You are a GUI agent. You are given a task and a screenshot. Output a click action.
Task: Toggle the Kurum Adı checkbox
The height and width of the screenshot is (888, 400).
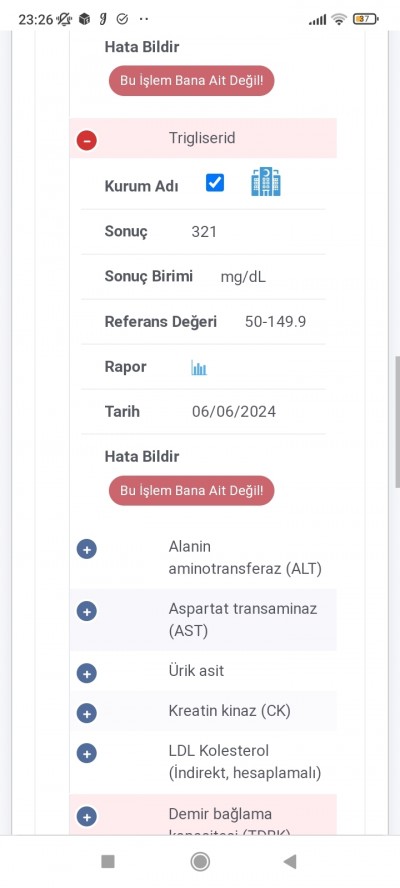click(x=215, y=183)
